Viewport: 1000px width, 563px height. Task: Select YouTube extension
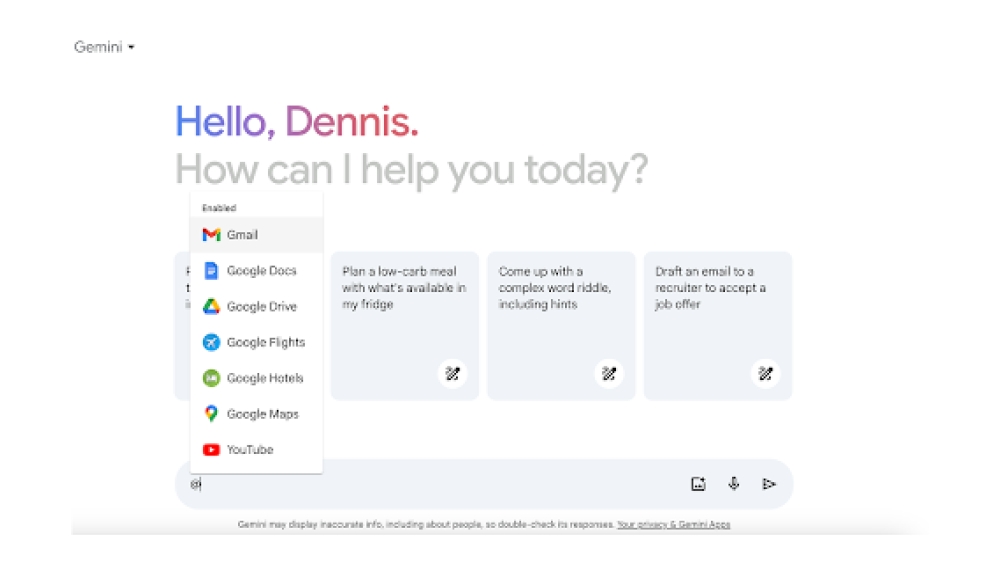(x=256, y=450)
